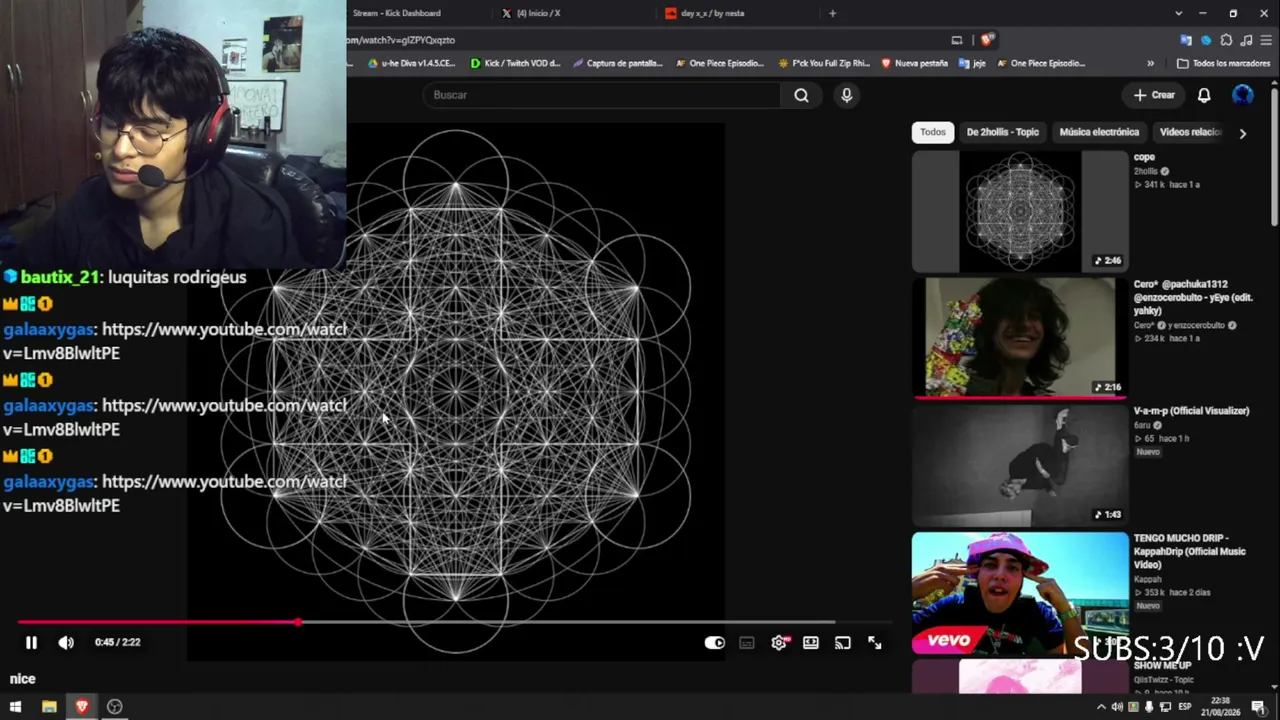
Task: Open the V-a-m-p (Official Visualizer) title
Action: 1191,411
